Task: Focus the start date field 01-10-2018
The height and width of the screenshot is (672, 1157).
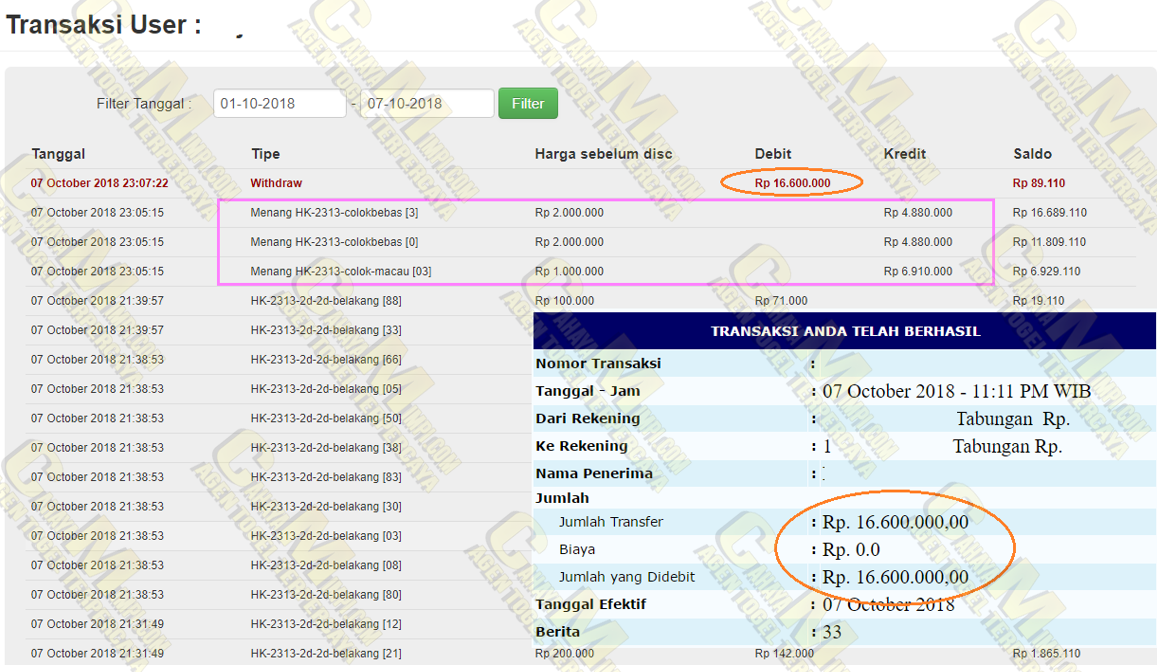Action: click(279, 104)
